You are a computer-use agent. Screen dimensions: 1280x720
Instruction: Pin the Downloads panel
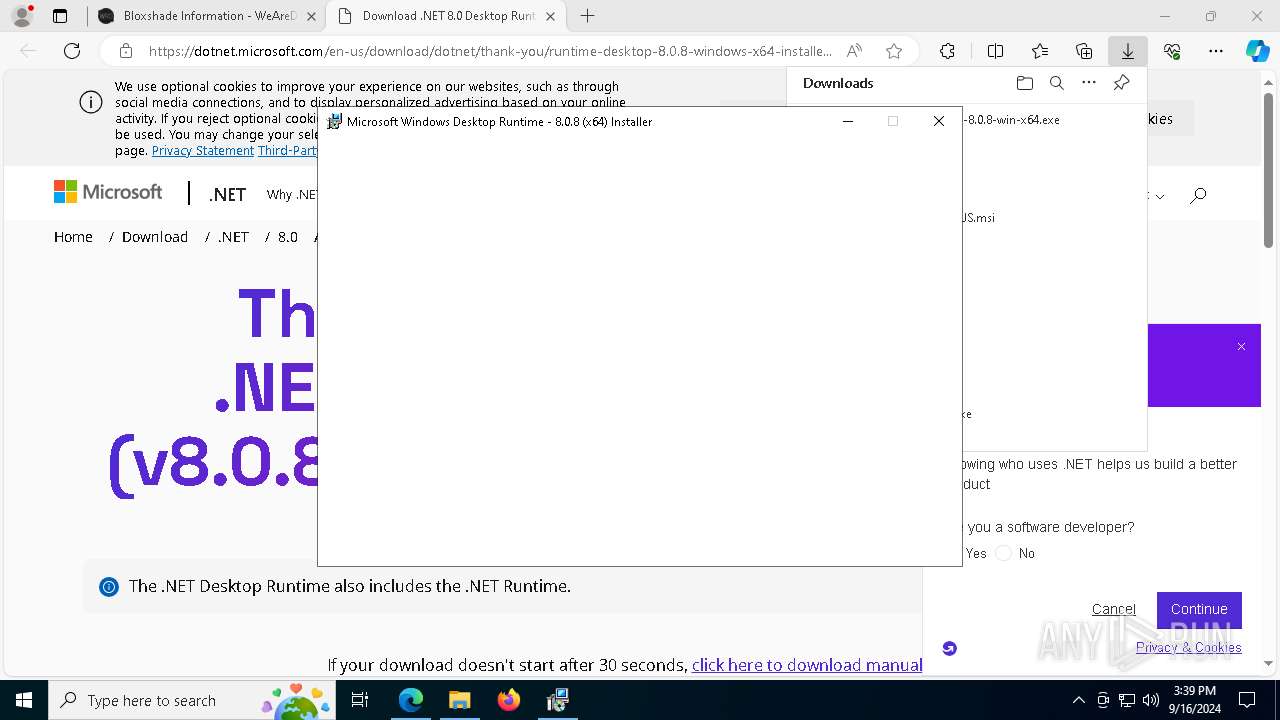coord(1122,83)
